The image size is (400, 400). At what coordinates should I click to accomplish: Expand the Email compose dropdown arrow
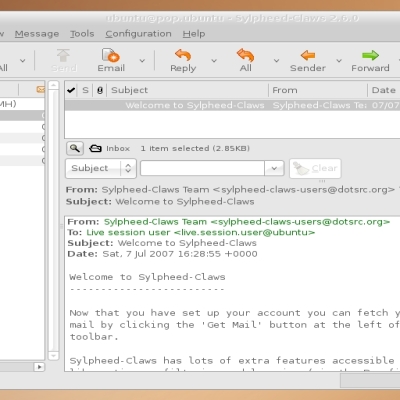[x=142, y=61]
